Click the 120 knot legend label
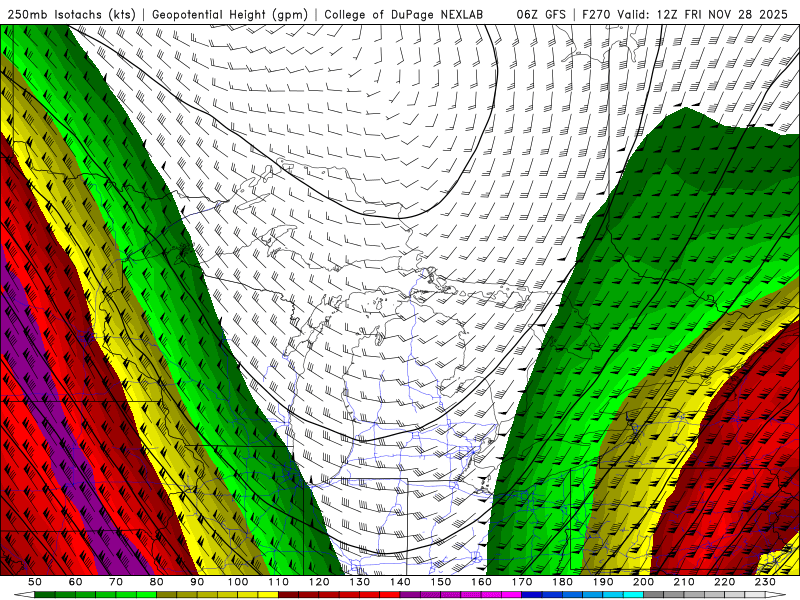 tap(319, 582)
